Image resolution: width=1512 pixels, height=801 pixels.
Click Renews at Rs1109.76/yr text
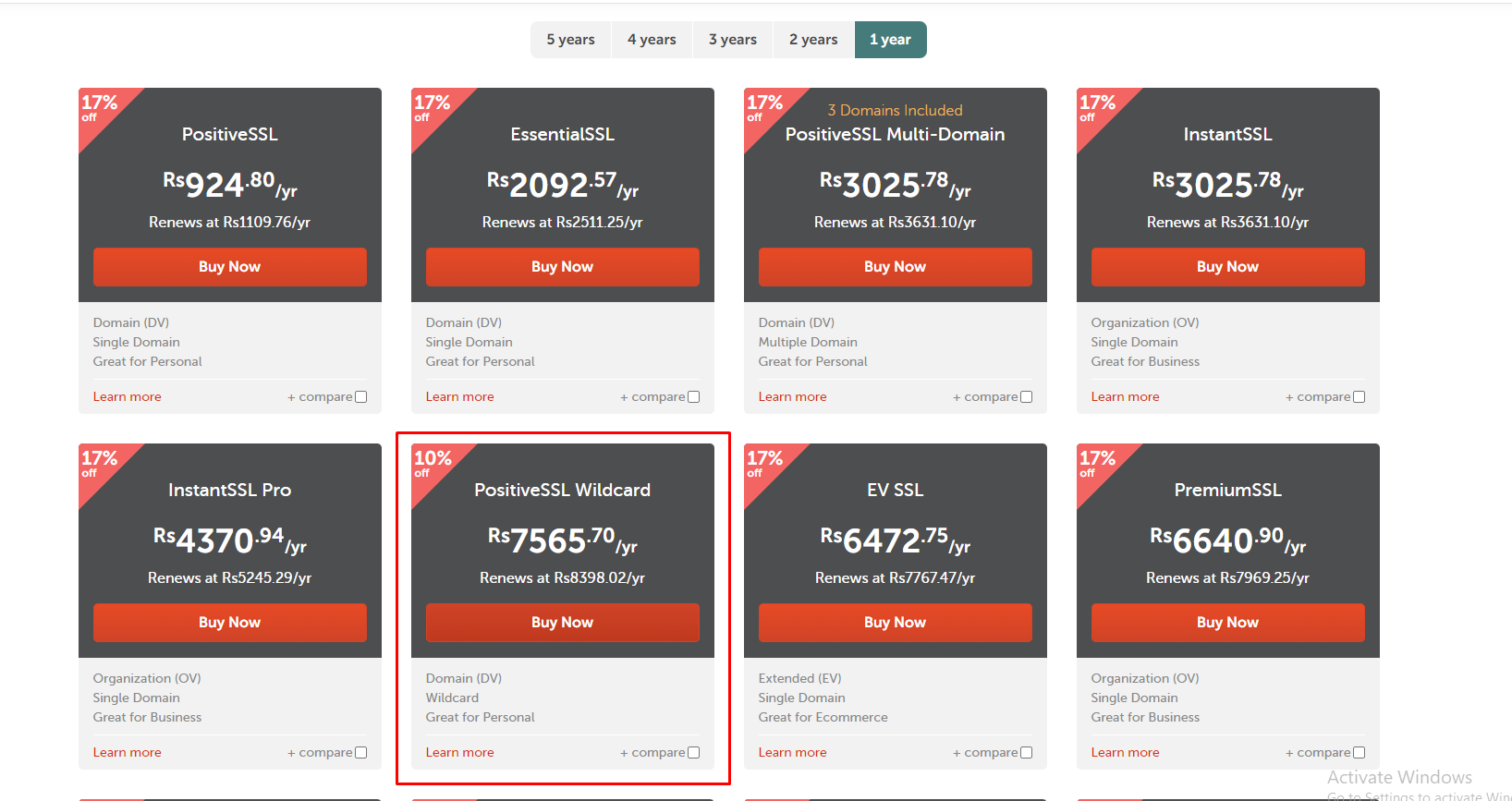click(x=230, y=223)
